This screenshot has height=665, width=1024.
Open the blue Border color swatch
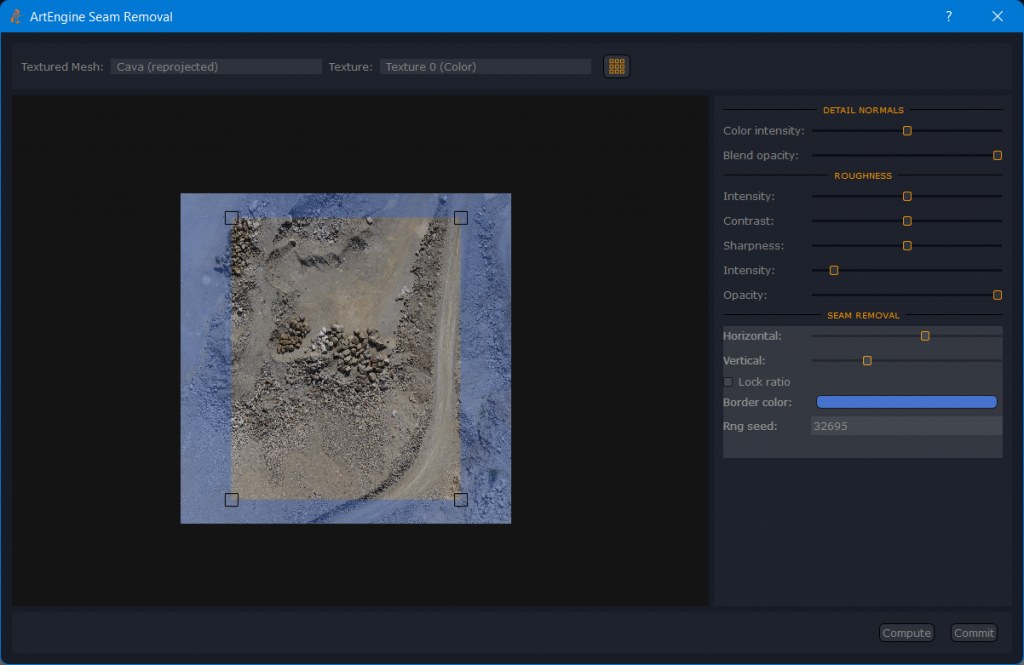tap(906, 401)
